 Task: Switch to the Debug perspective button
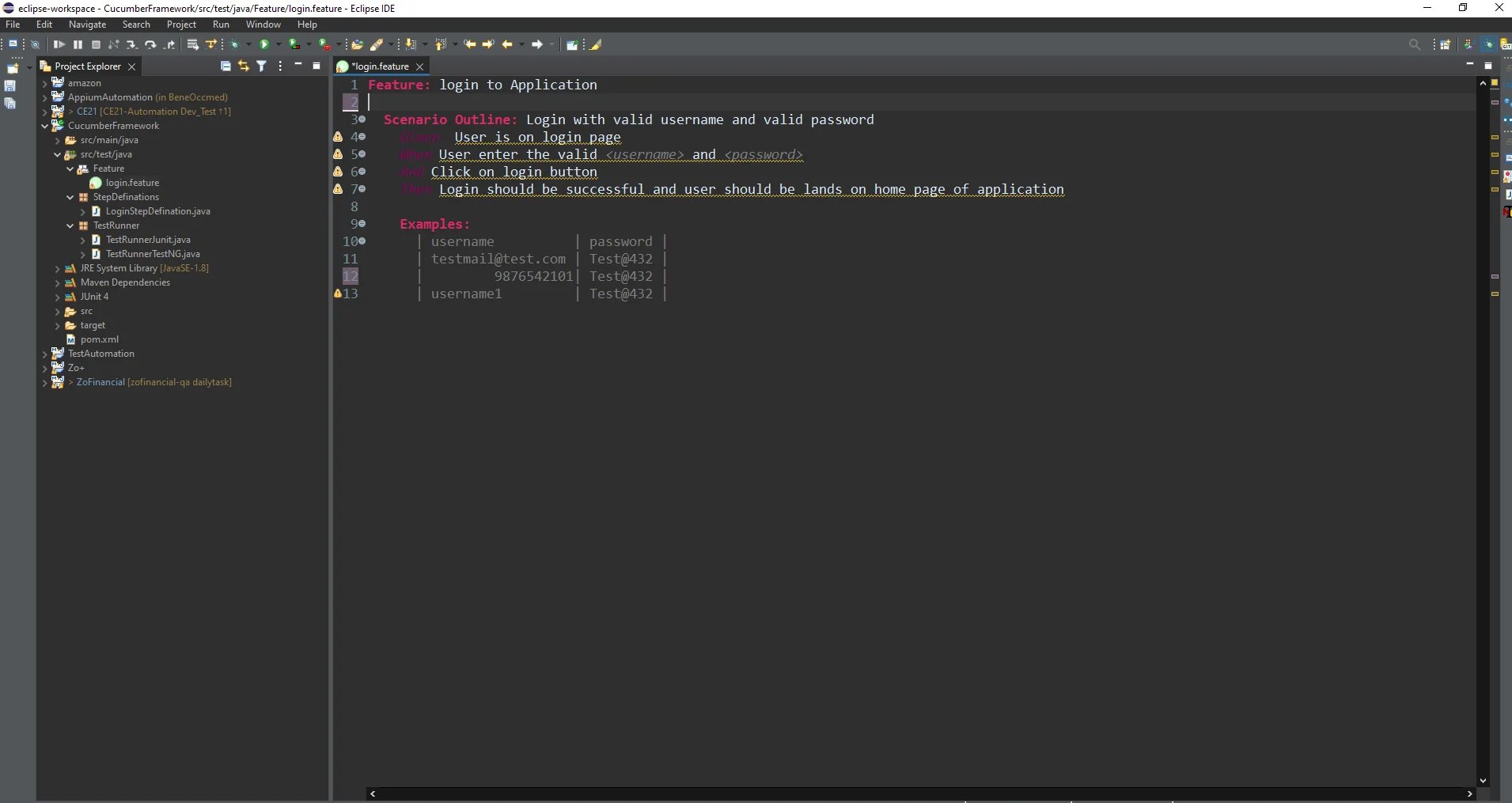click(x=1488, y=45)
